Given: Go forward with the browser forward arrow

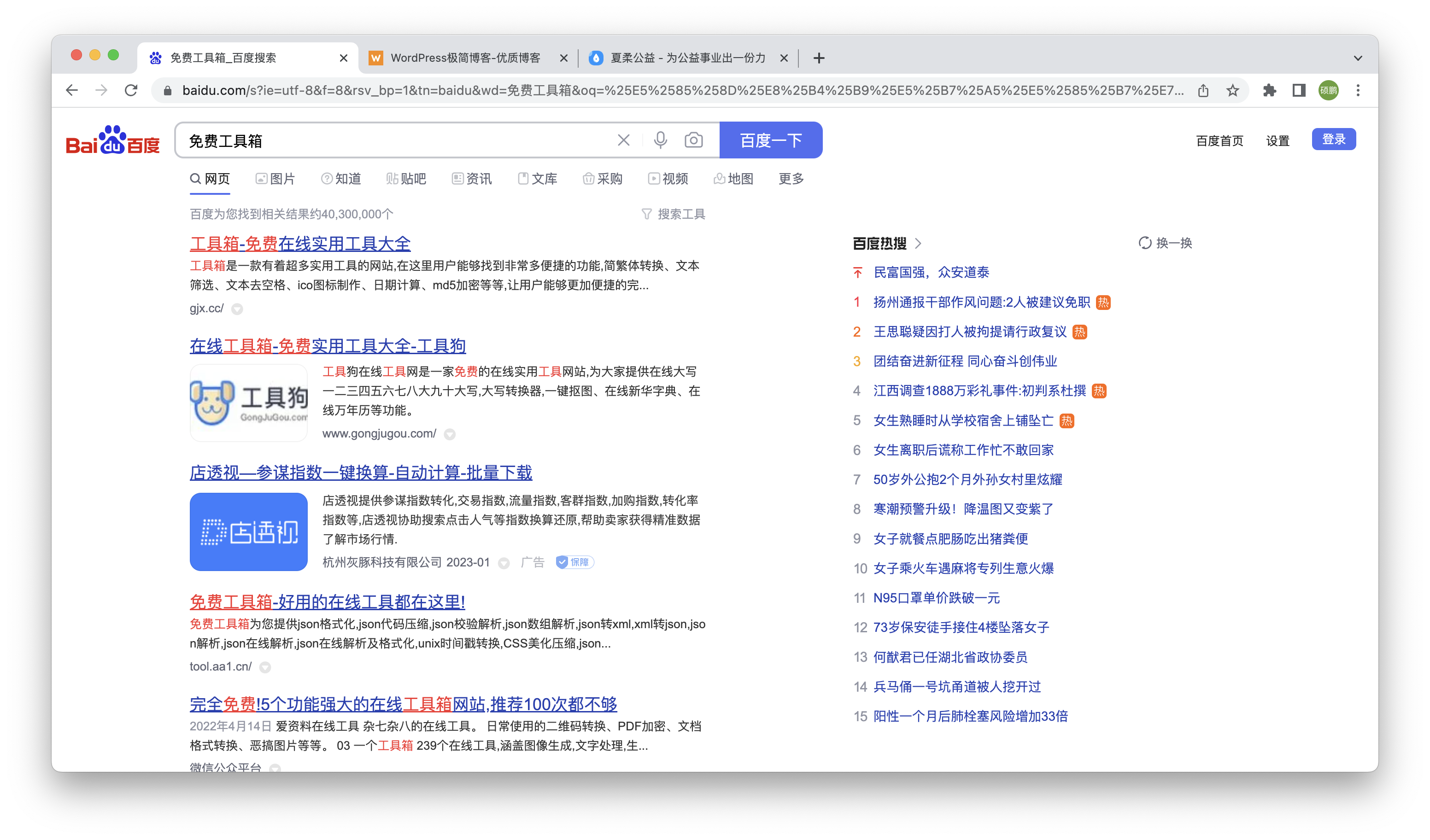Looking at the screenshot, I should (x=101, y=90).
